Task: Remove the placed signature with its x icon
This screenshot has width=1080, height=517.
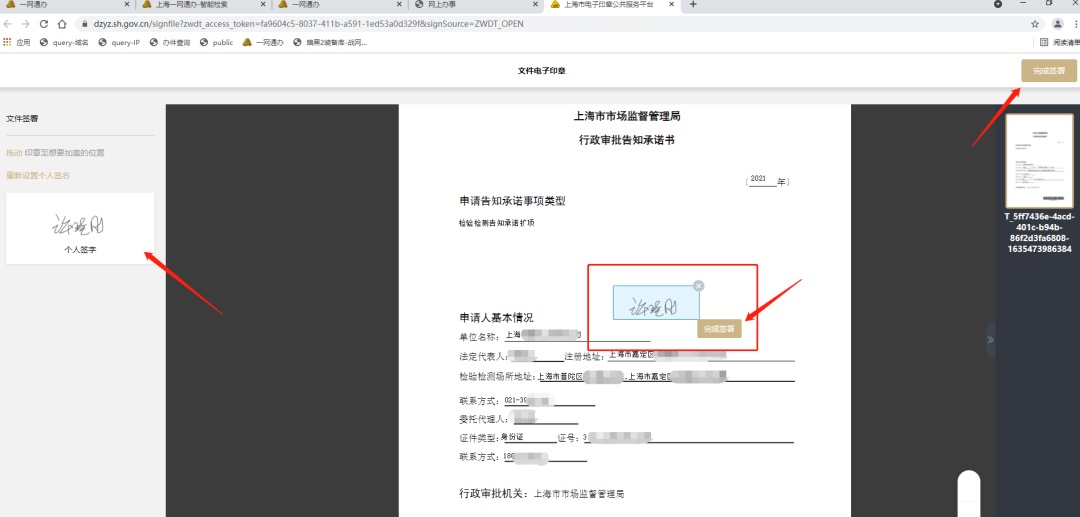Action: click(698, 286)
